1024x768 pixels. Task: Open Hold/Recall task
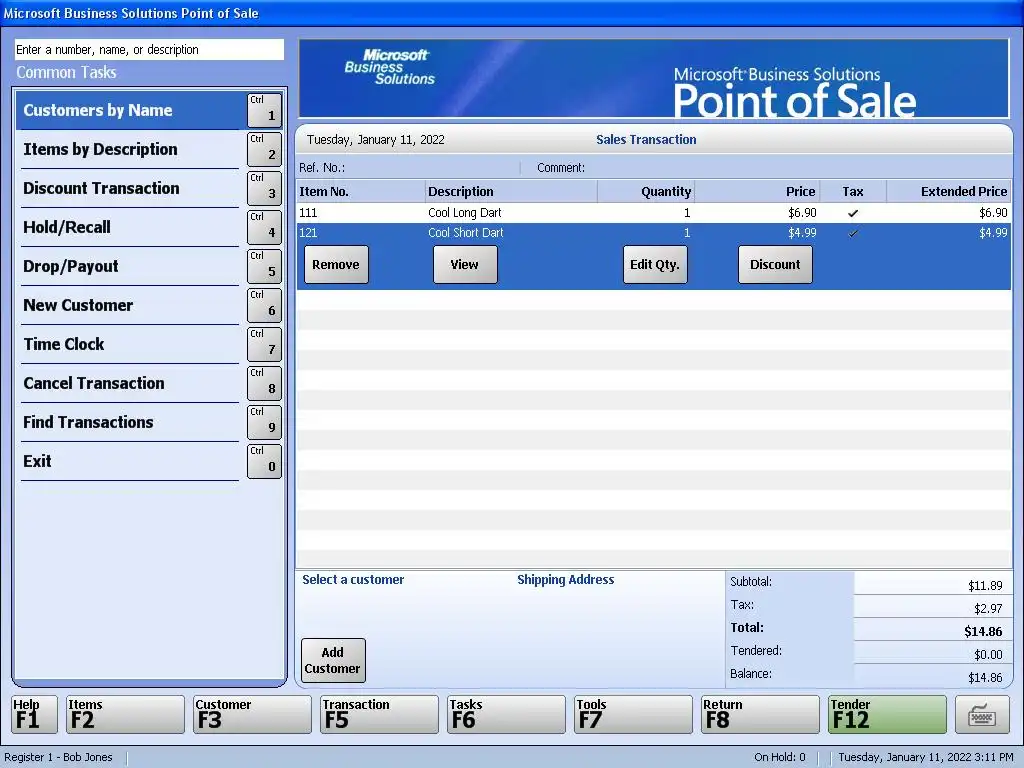pyautogui.click(x=131, y=227)
